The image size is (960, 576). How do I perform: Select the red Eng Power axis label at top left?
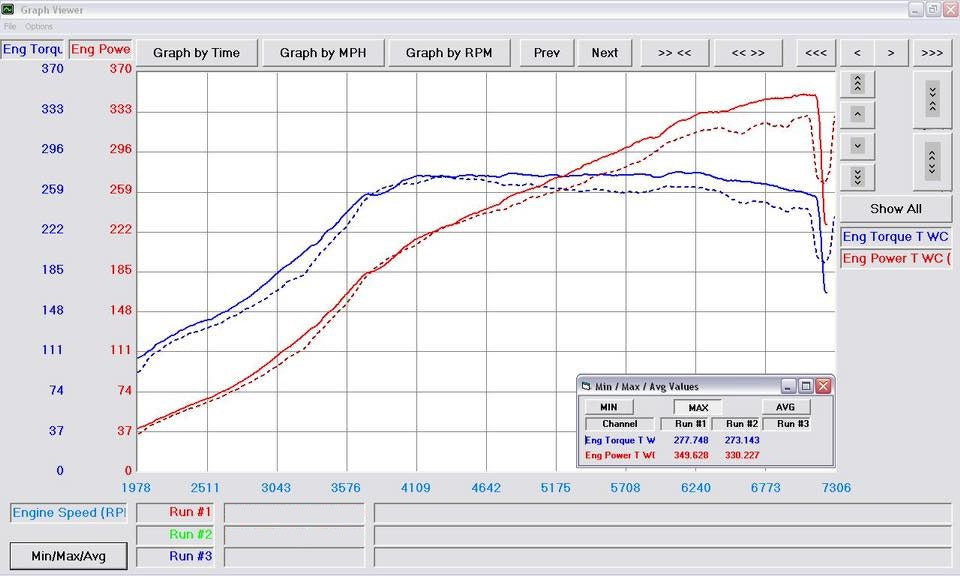coord(100,49)
